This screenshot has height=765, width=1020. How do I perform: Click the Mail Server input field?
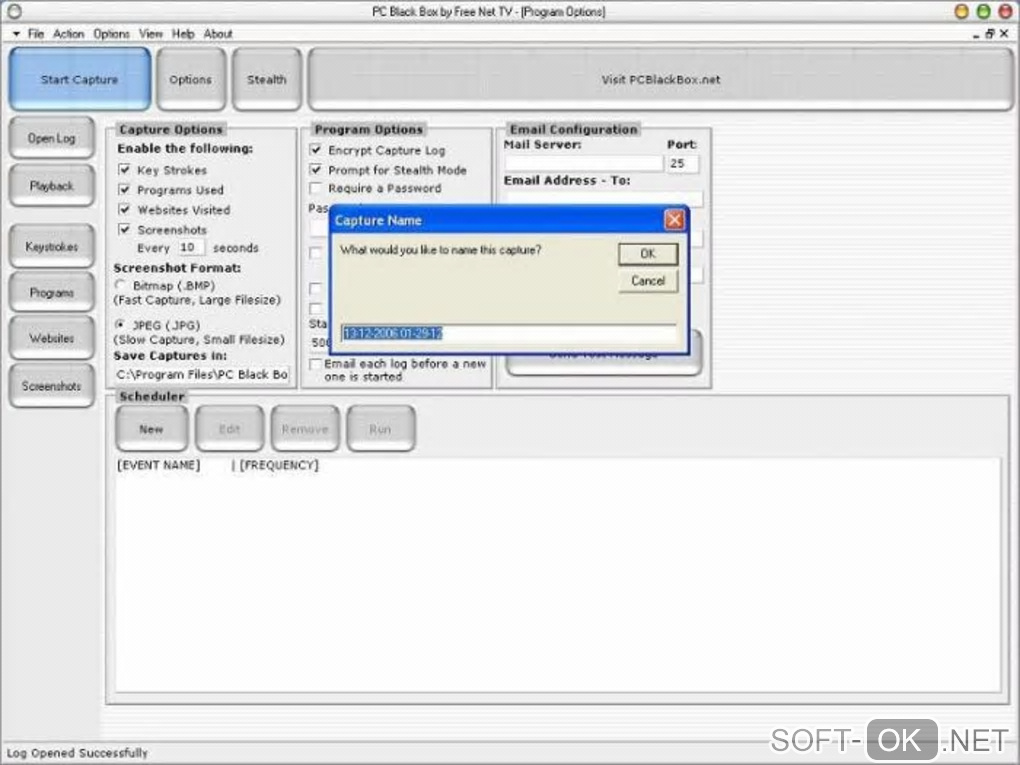pyautogui.click(x=584, y=163)
